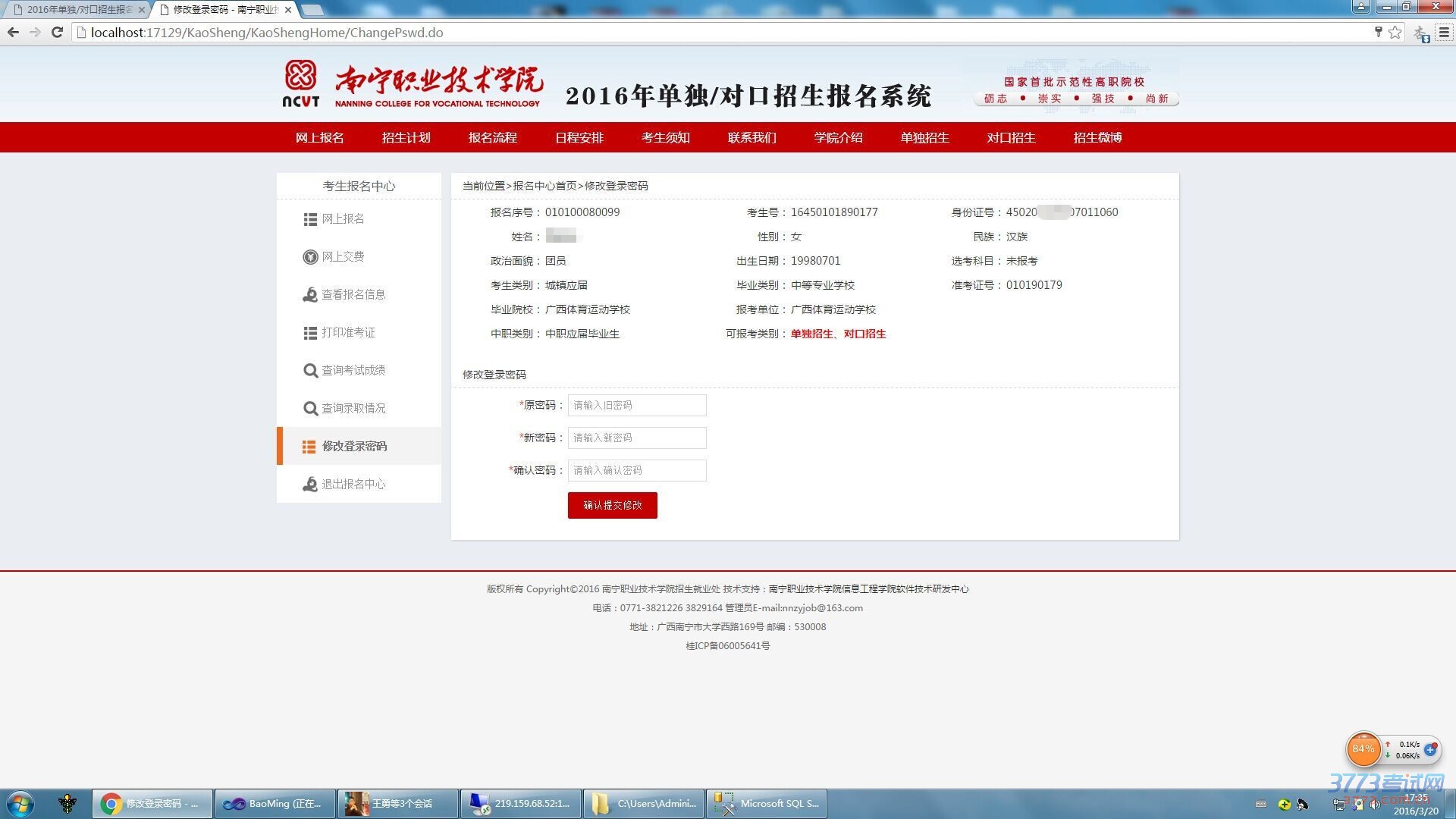Click the 查询录取情况 magnifier icon
This screenshot has width=1456, height=819.
tap(310, 409)
